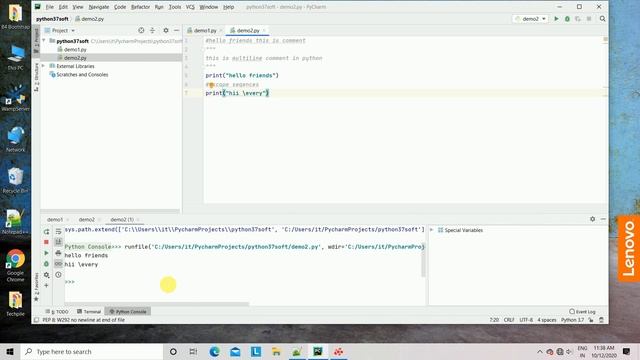Change file encoding UTF-8 in status bar

[526, 320]
